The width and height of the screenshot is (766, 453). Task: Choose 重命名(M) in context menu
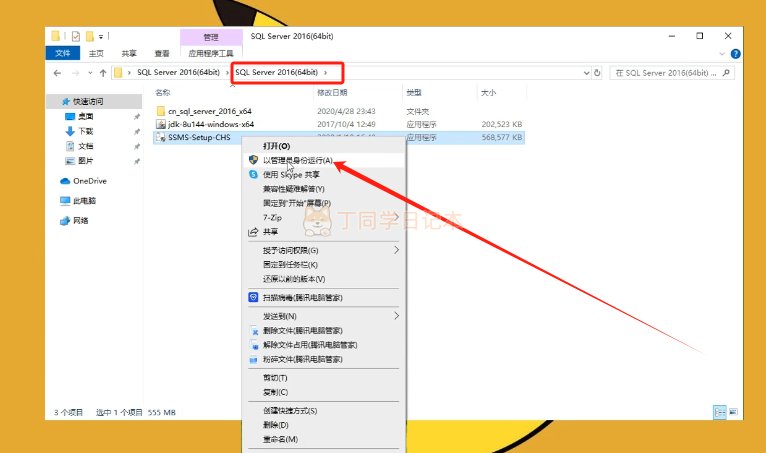click(x=324, y=439)
